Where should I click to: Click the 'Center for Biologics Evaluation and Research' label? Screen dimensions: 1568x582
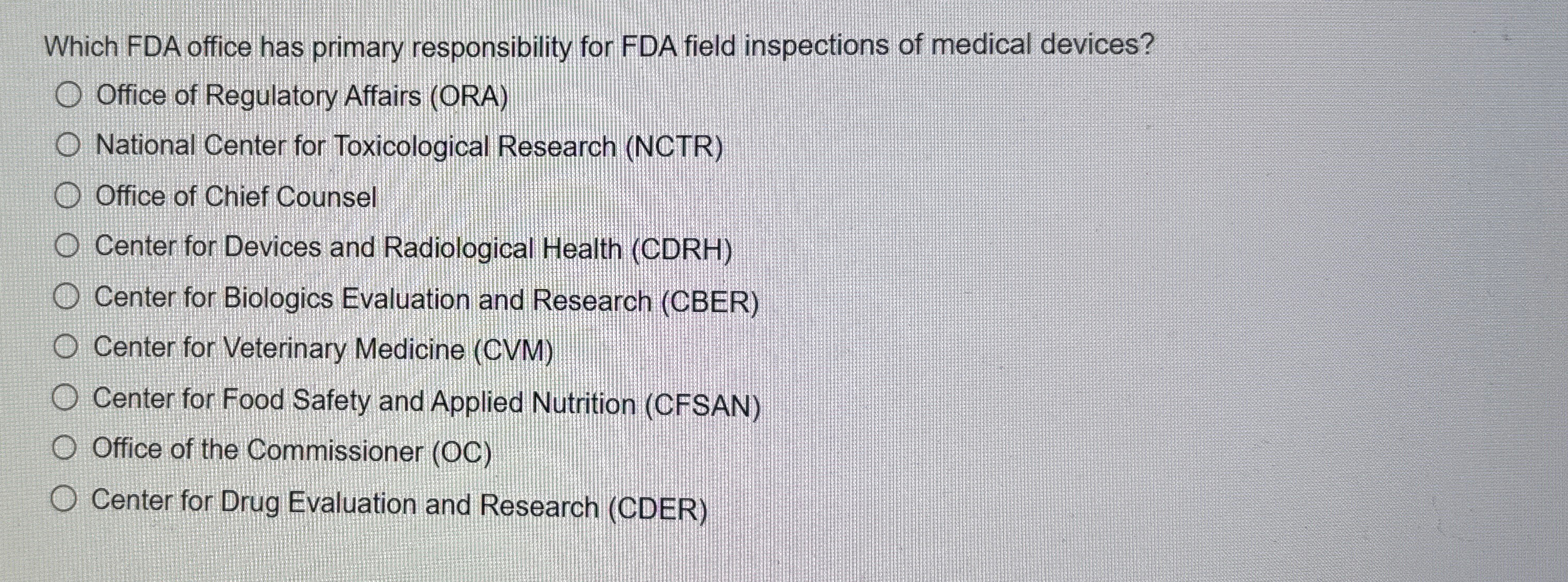(x=426, y=300)
